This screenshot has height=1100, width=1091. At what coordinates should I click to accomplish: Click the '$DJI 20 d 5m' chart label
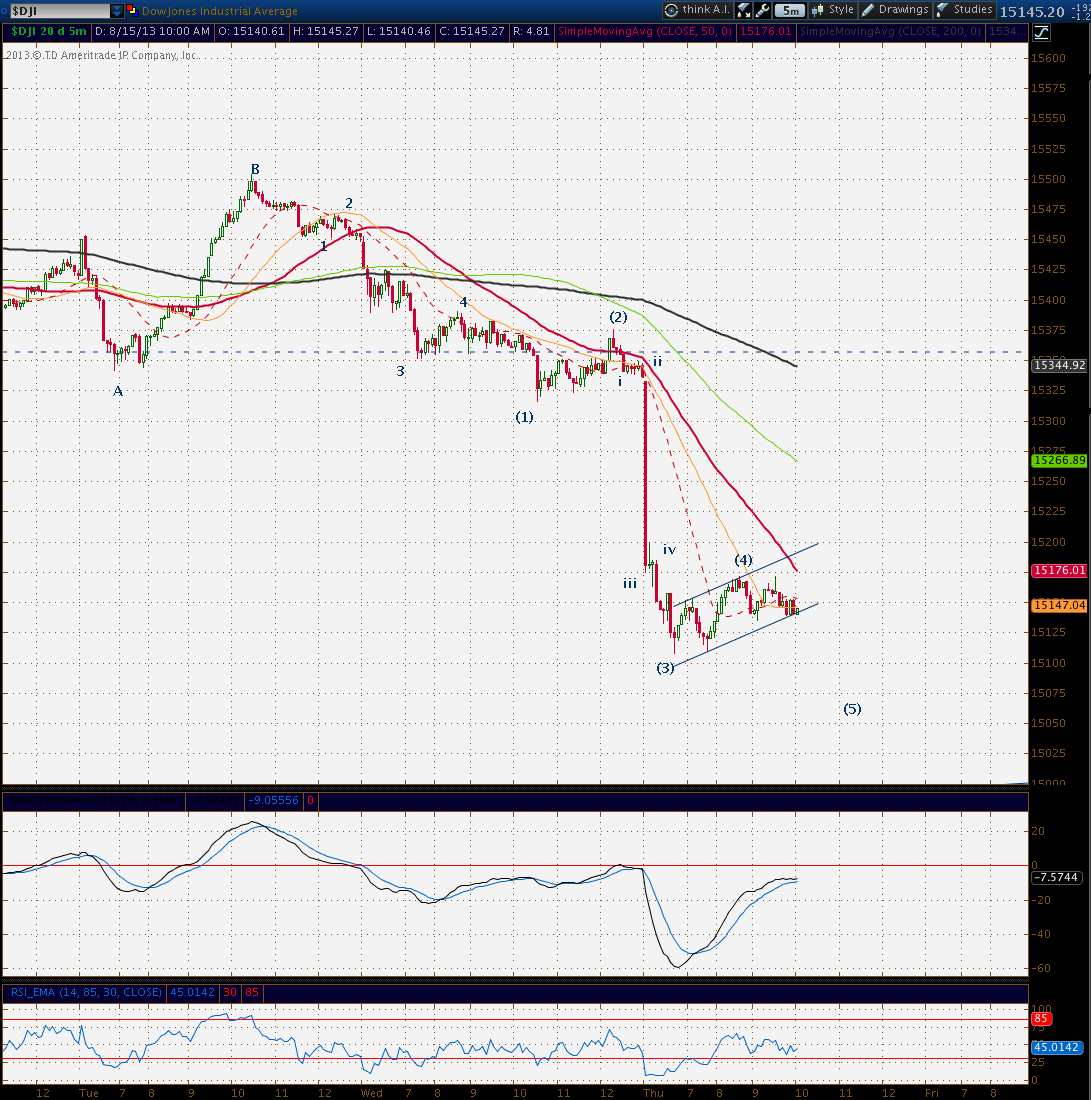coord(48,32)
